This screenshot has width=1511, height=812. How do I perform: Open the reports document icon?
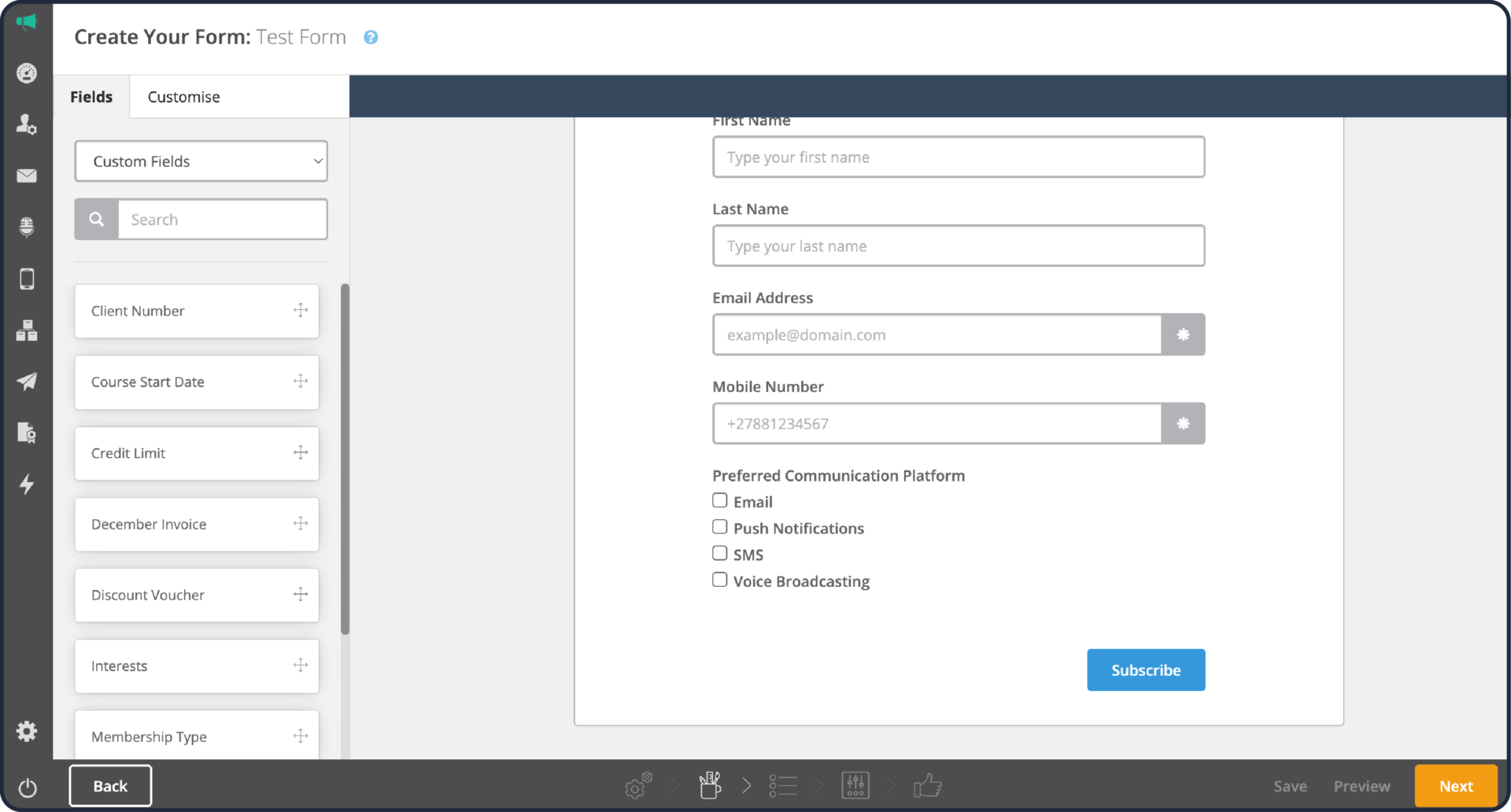pos(27,433)
